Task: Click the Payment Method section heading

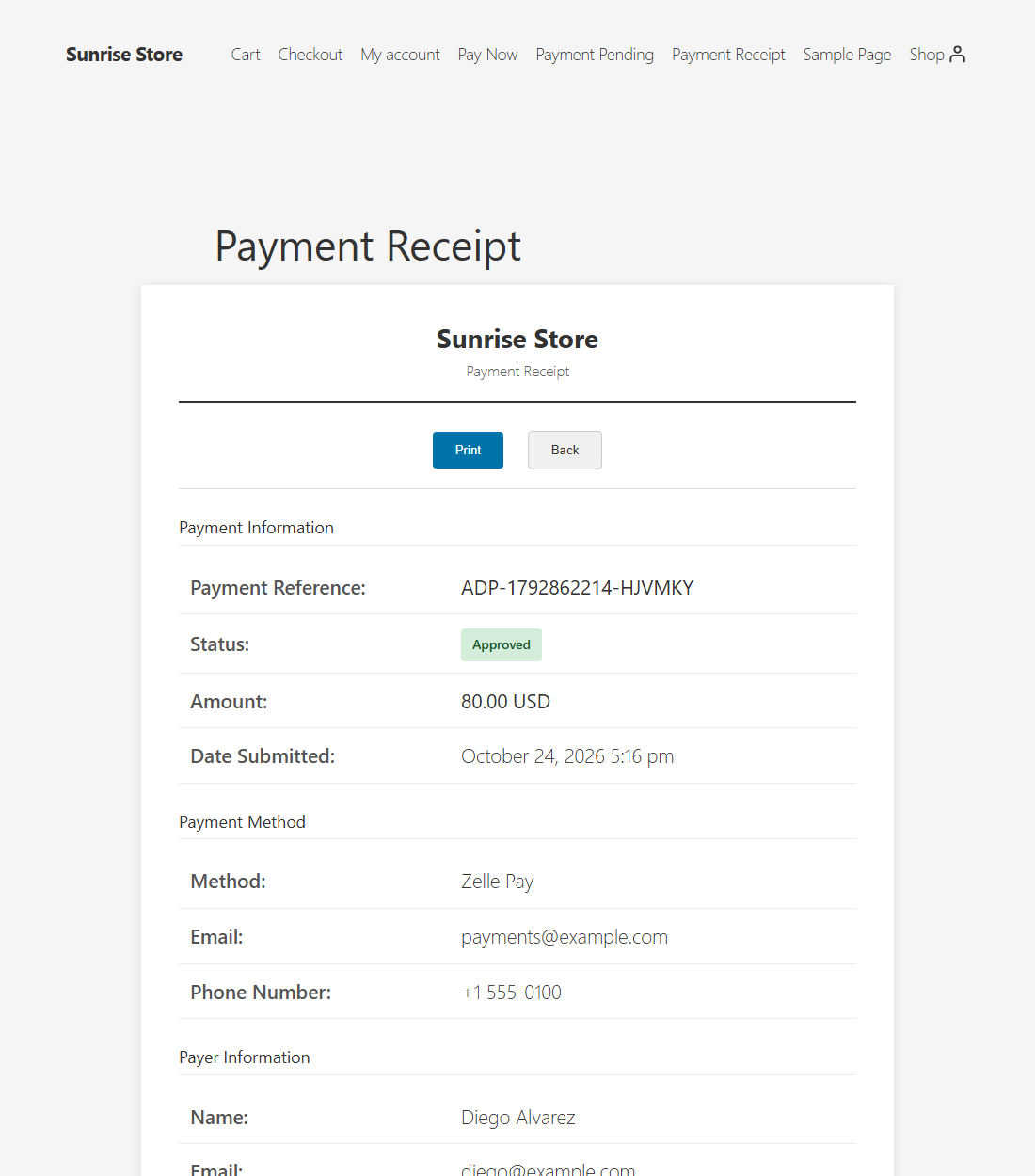Action: [242, 822]
